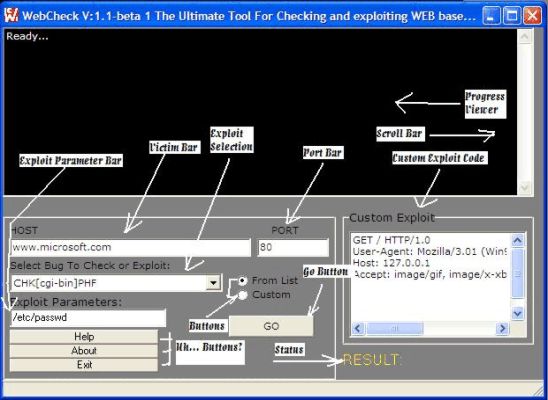Image resolution: width=548 pixels, height=400 pixels.
Task: Open the bug selection dropdown arrow
Action: [213, 283]
